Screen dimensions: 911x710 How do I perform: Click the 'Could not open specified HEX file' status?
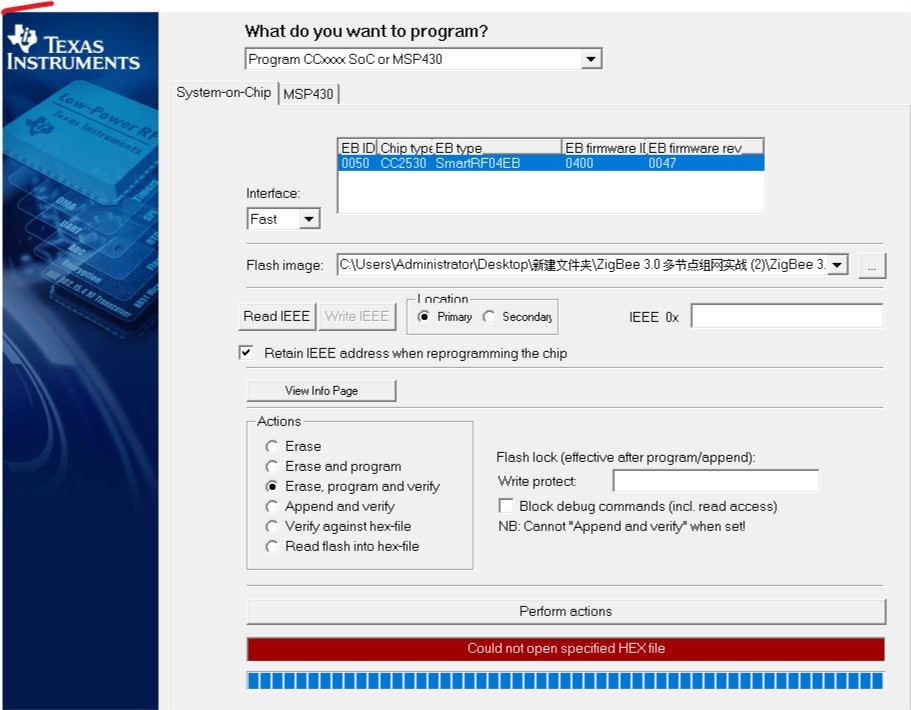click(566, 649)
